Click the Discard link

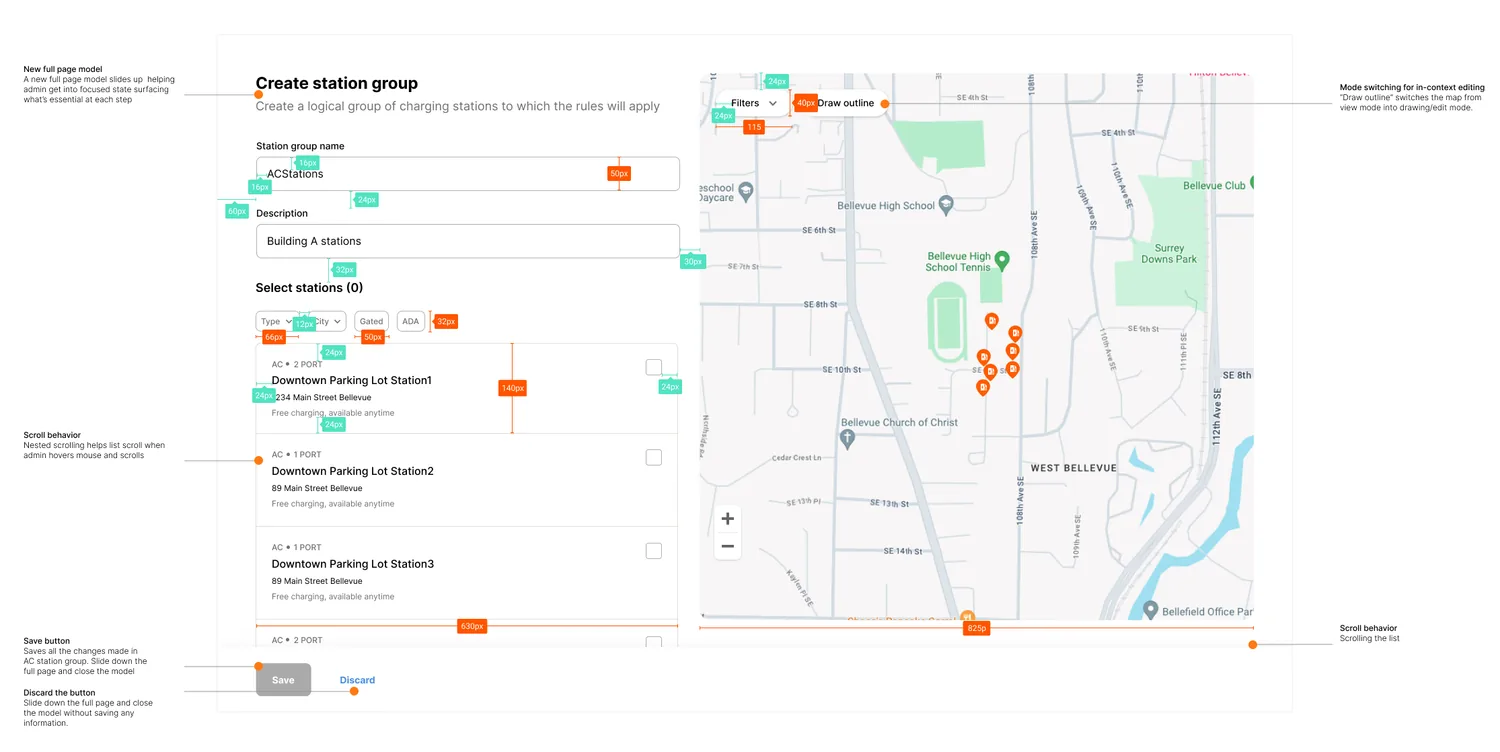pyautogui.click(x=357, y=680)
